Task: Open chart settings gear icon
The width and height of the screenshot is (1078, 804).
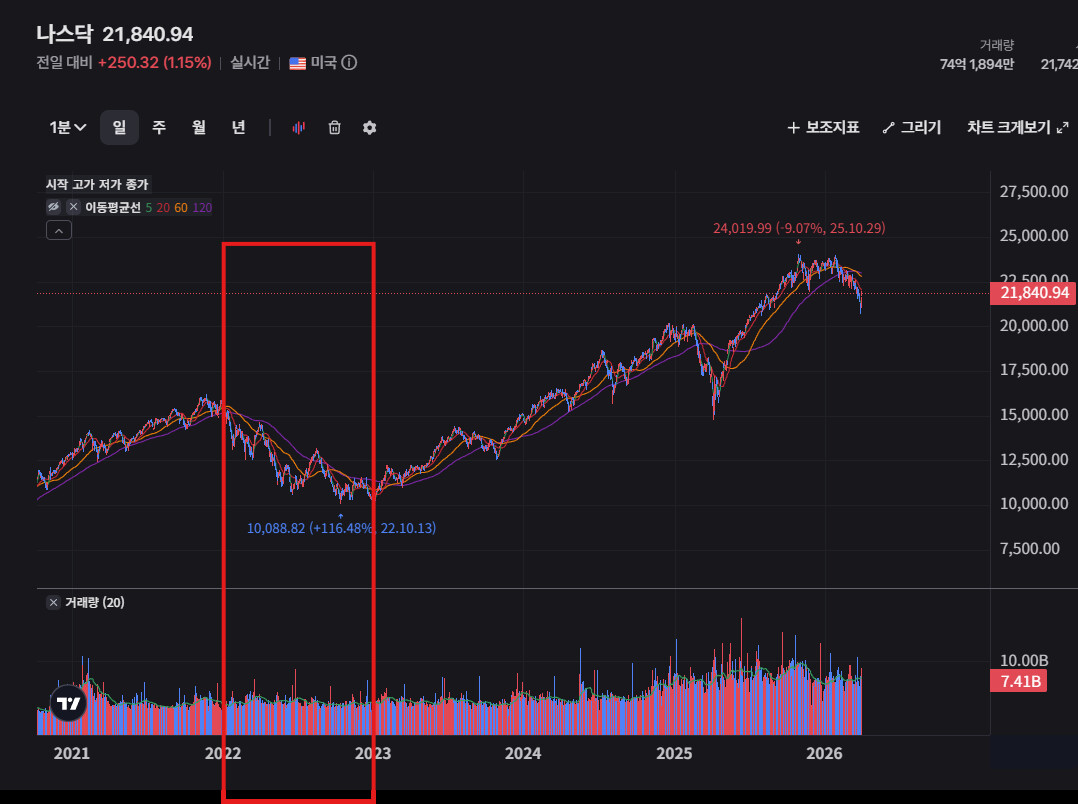Action: click(x=370, y=128)
